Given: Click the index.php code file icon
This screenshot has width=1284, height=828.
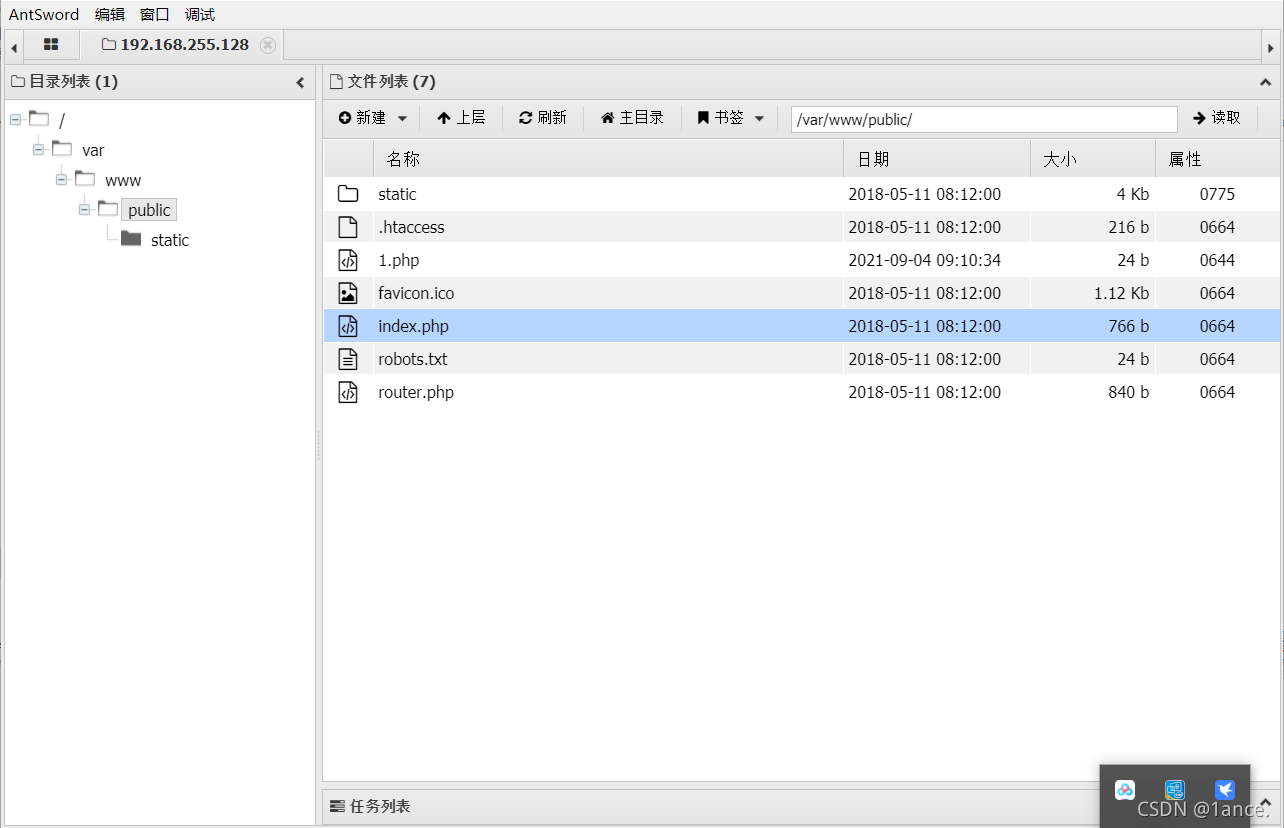Looking at the screenshot, I should tap(348, 326).
